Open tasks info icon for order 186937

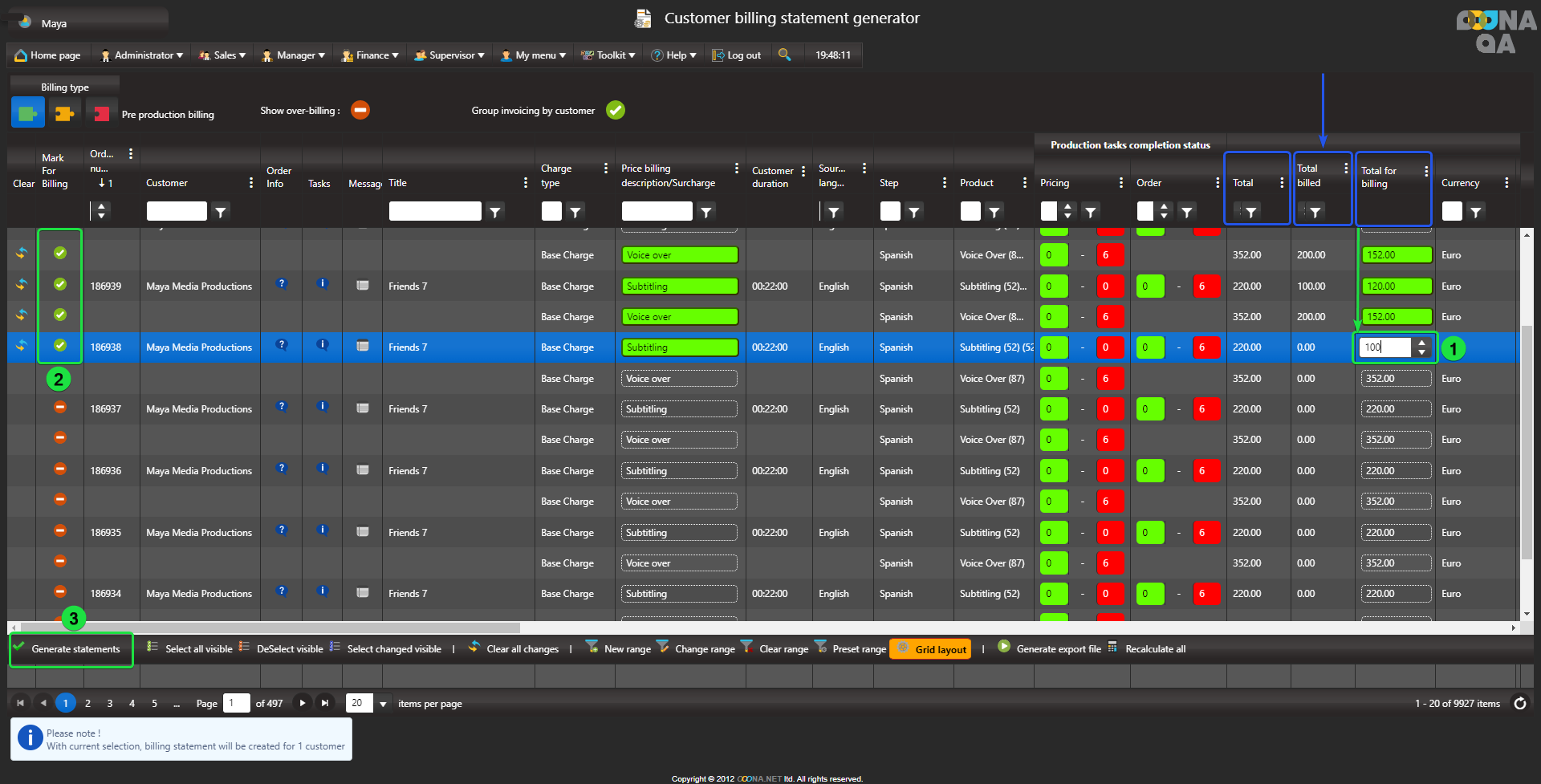tap(322, 407)
